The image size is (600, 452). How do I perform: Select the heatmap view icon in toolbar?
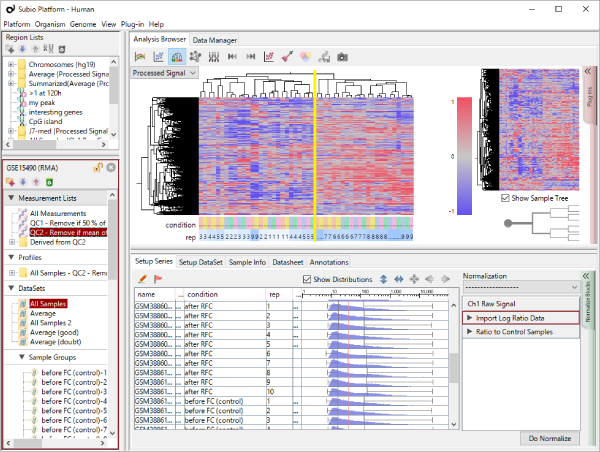(177, 57)
